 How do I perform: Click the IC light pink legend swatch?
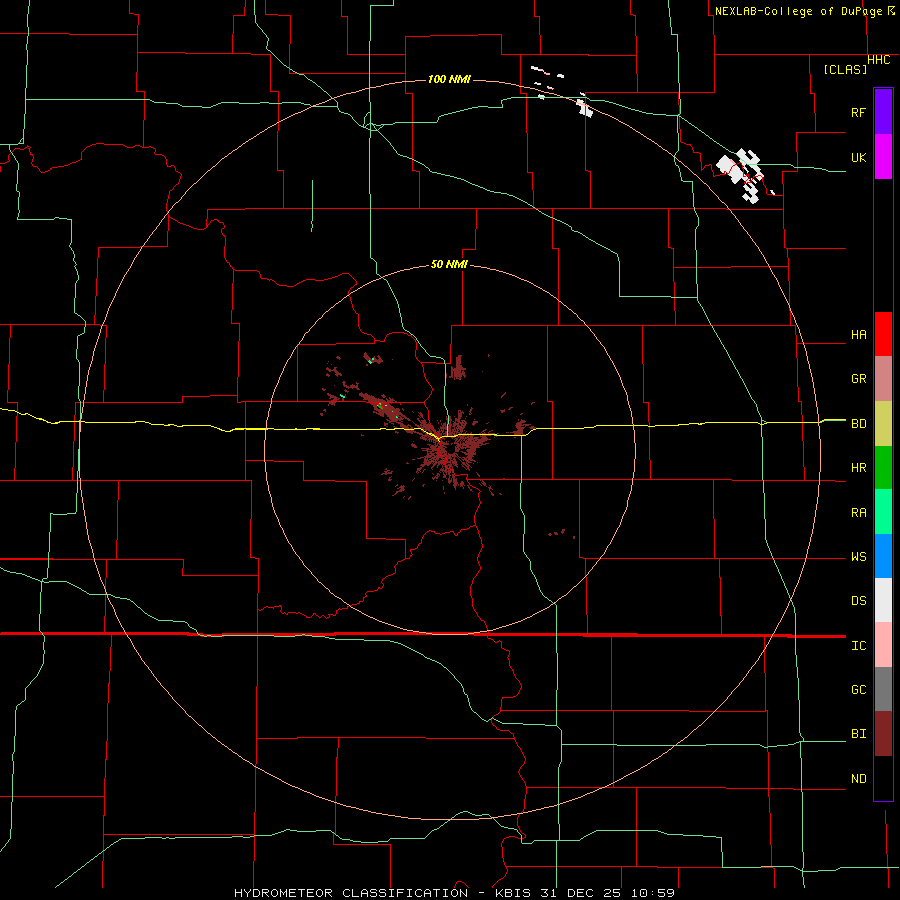pyautogui.click(x=883, y=645)
